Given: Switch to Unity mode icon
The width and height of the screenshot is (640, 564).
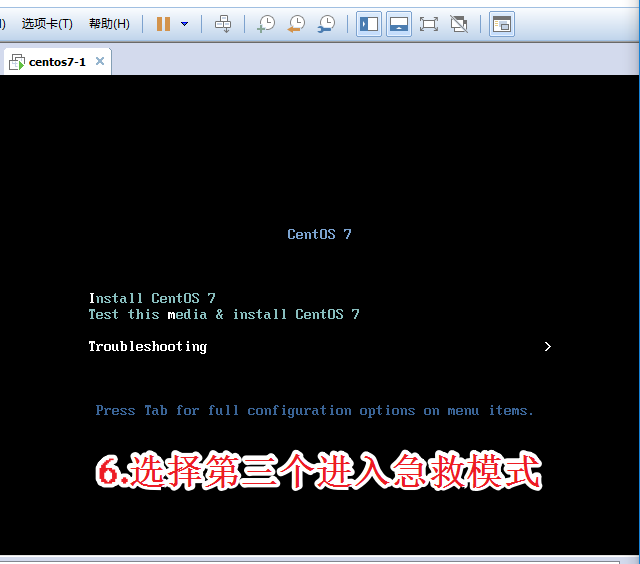Looking at the screenshot, I should tap(459, 24).
